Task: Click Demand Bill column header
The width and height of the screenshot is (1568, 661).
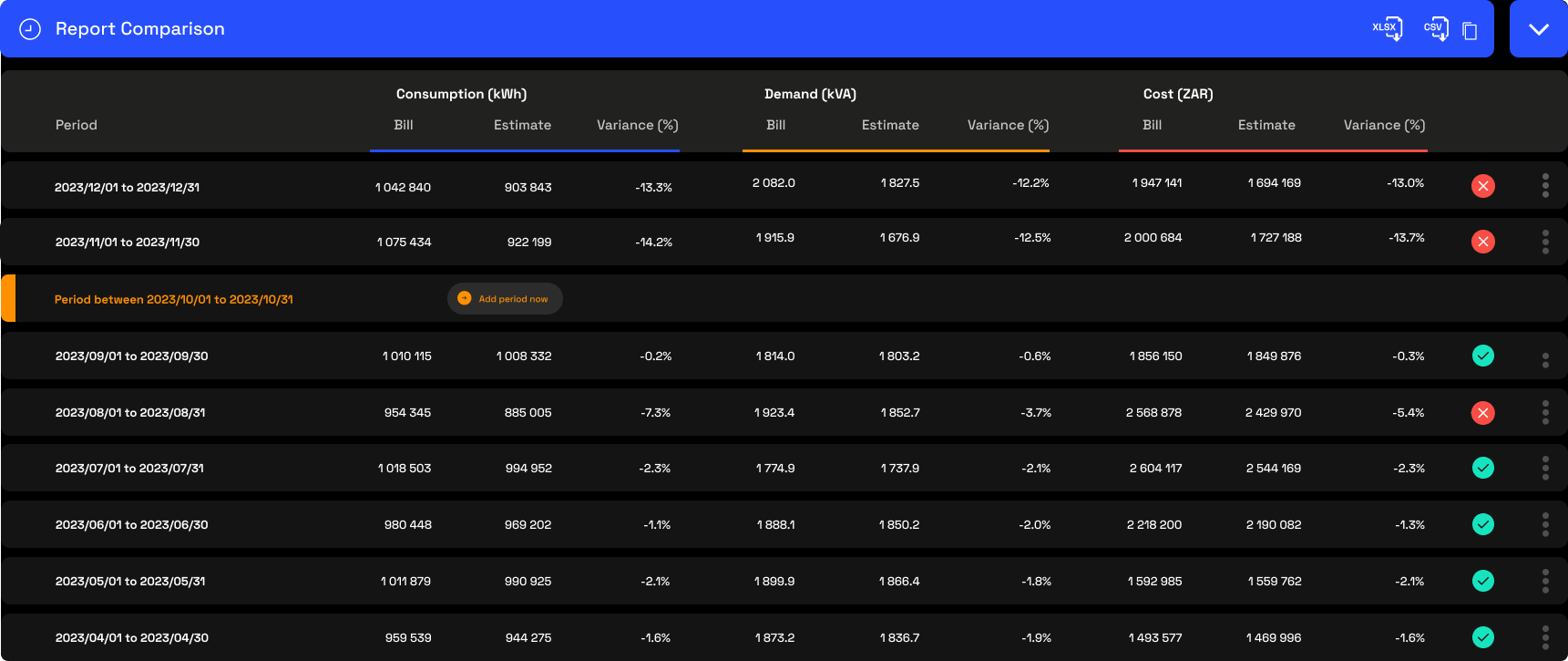Action: [776, 125]
